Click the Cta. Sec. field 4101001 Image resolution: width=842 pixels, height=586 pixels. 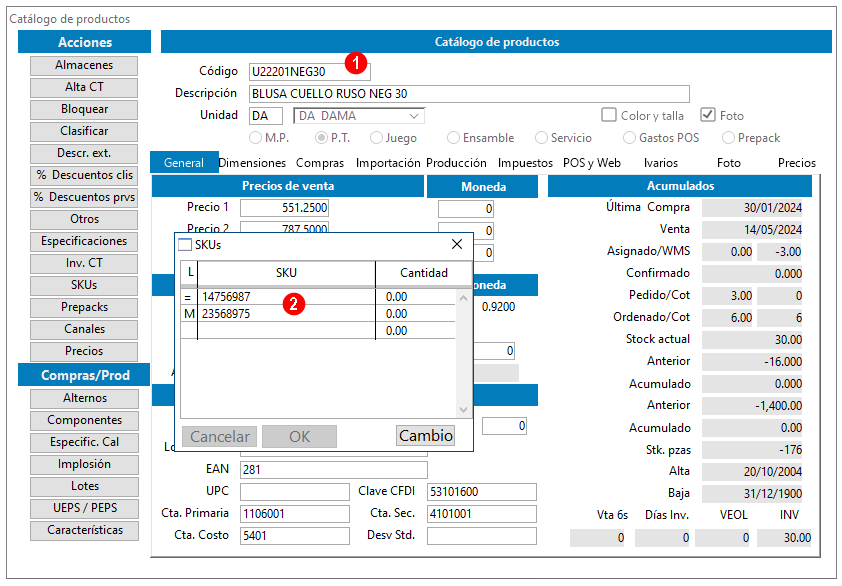[482, 514]
